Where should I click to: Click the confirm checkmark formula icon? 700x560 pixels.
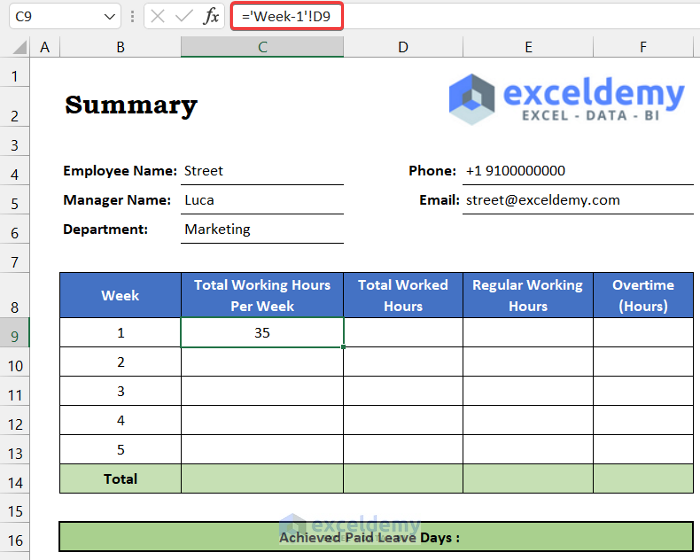point(183,17)
